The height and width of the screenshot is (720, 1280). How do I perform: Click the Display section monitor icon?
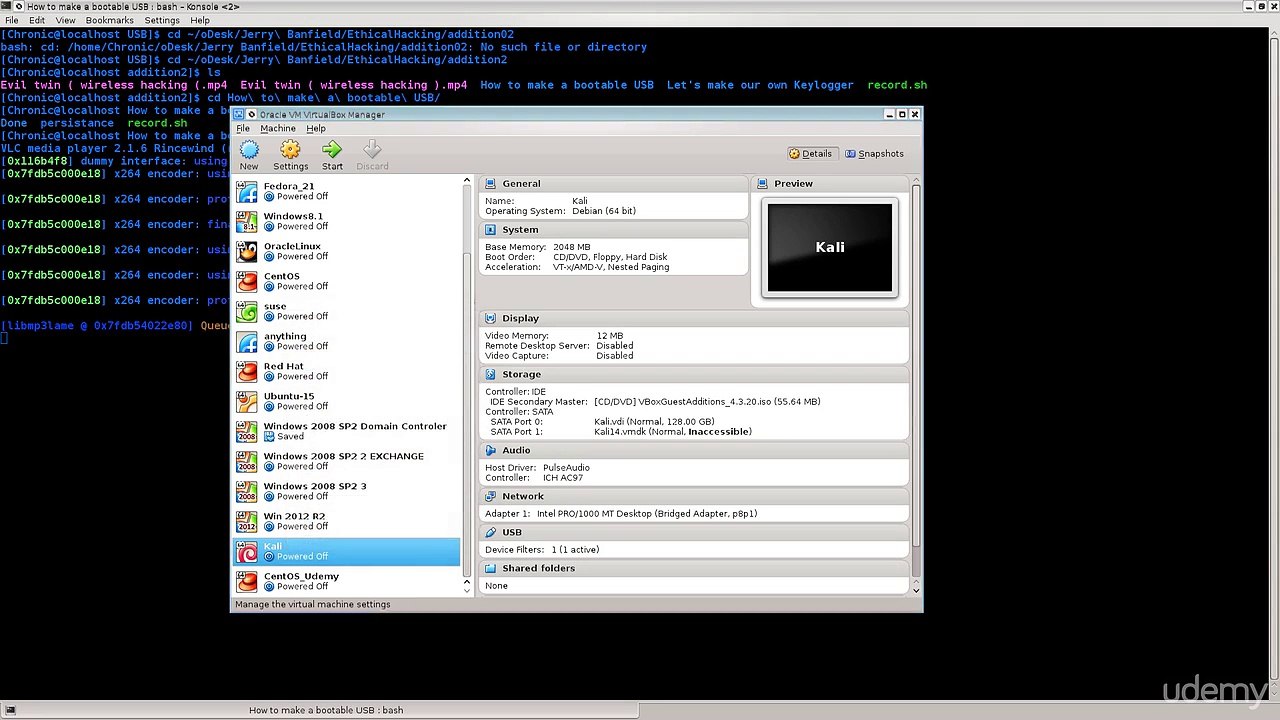coord(490,318)
